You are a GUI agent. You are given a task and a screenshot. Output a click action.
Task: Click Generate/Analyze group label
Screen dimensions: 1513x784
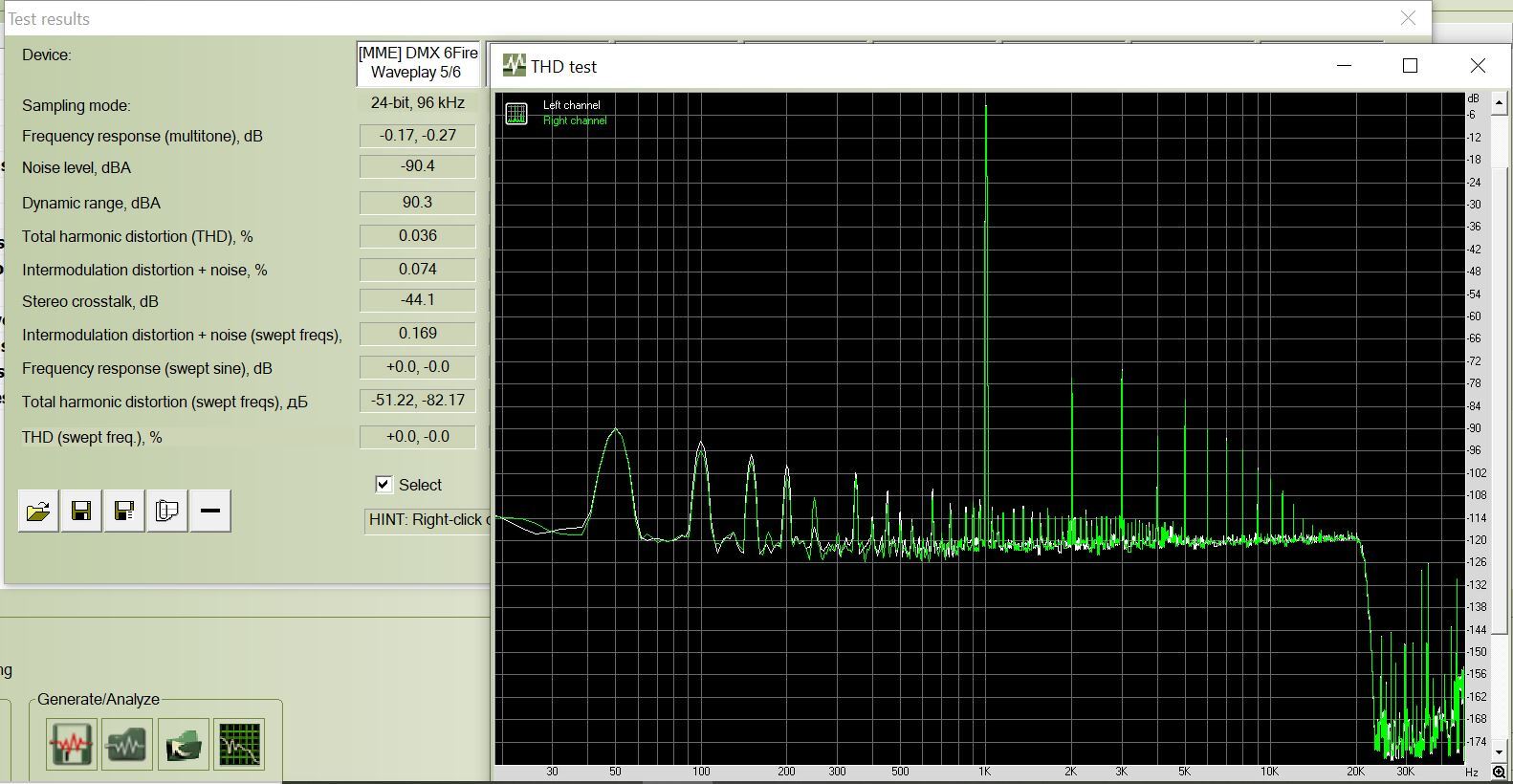click(x=99, y=699)
